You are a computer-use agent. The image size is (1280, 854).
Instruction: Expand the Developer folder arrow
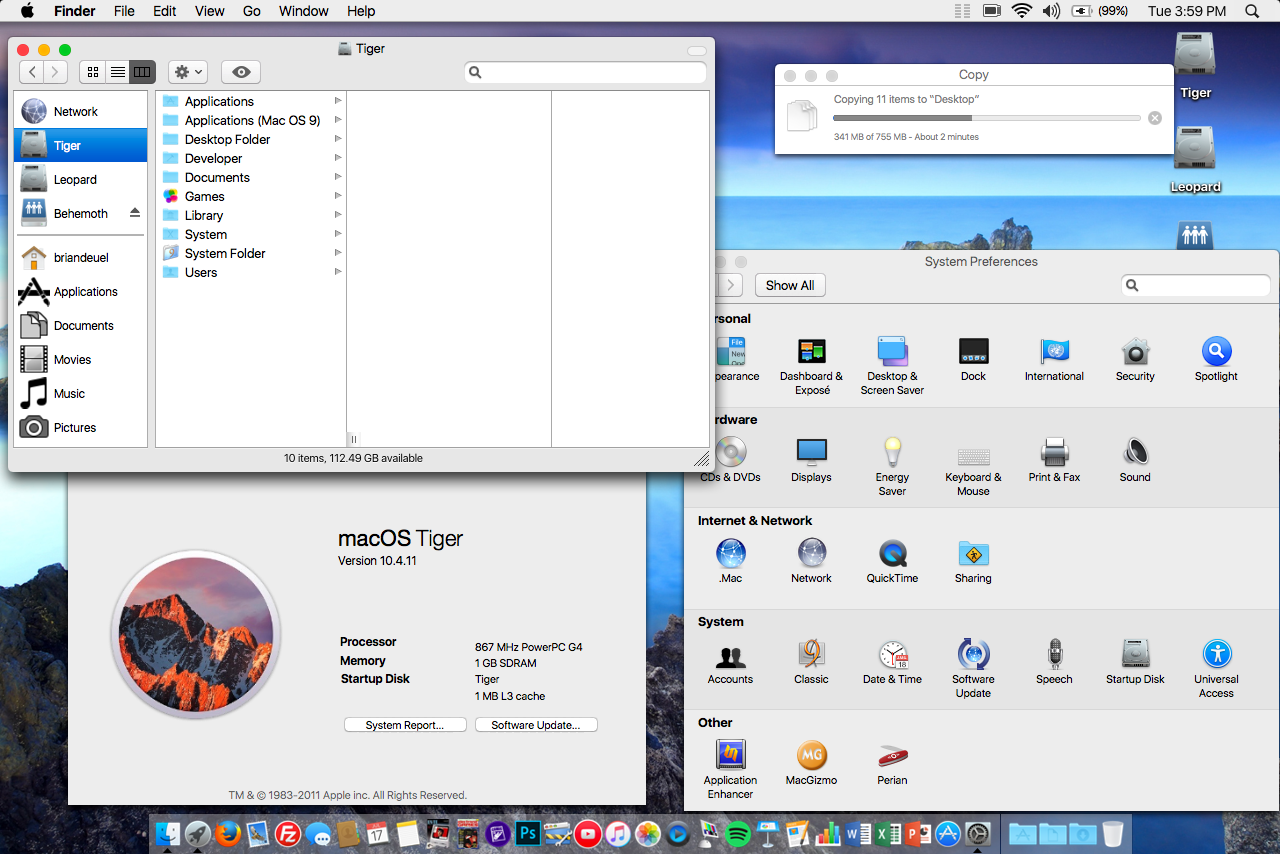[x=338, y=158]
